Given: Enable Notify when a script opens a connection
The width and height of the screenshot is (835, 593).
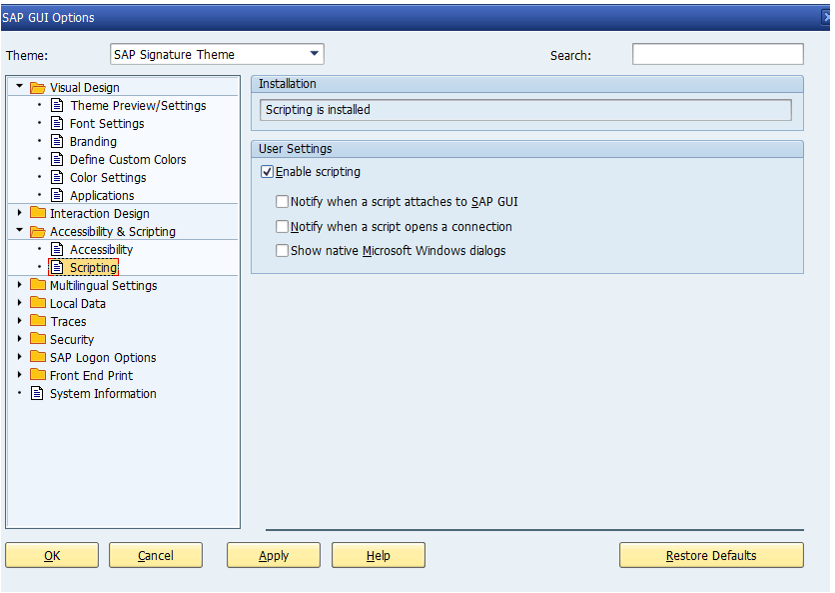Looking at the screenshot, I should tap(282, 227).
